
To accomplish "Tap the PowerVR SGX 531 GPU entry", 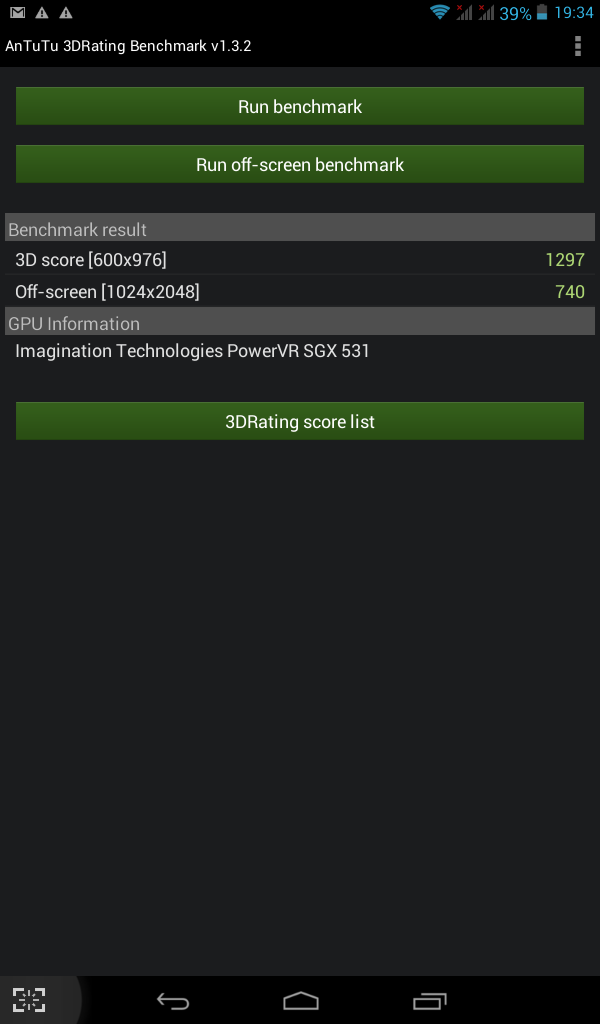I will [x=192, y=351].
